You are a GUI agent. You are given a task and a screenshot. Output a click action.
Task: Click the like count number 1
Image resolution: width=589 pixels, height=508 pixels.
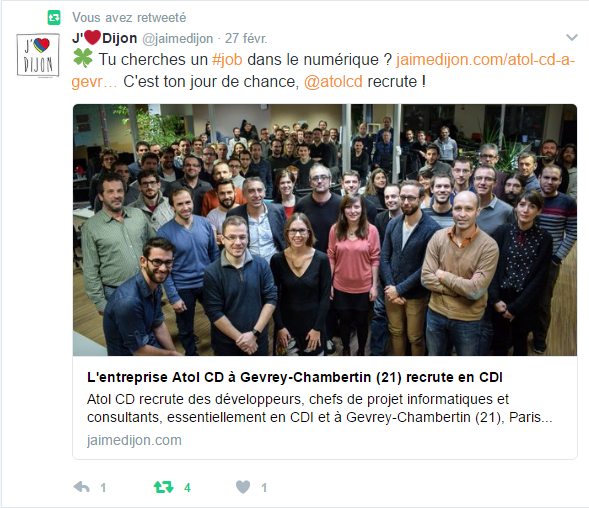(264, 488)
